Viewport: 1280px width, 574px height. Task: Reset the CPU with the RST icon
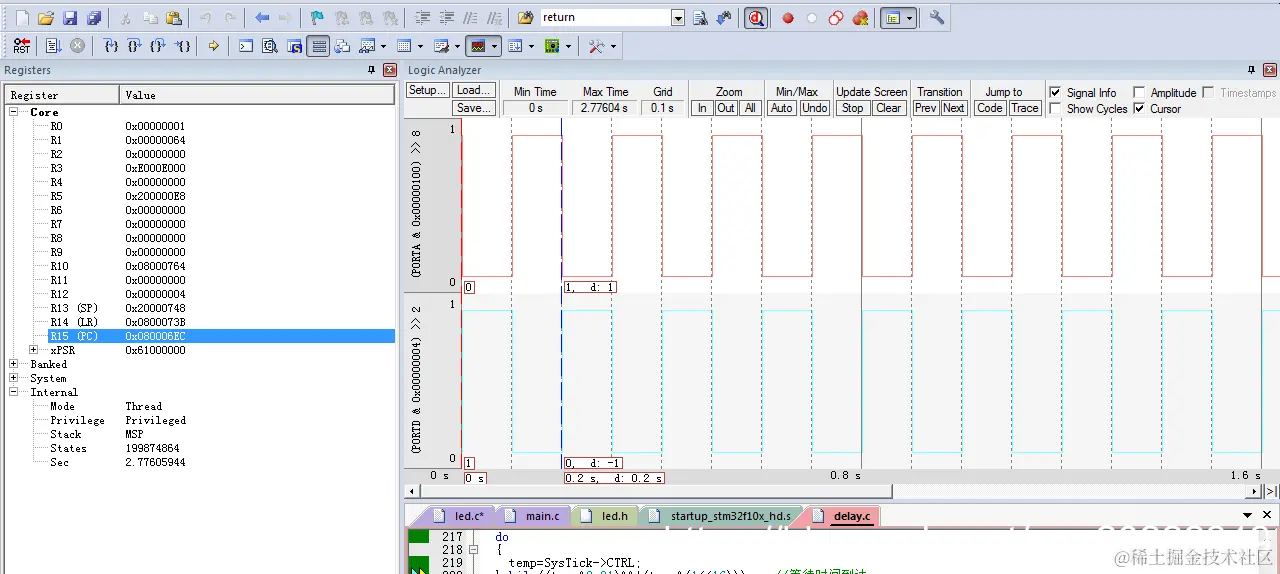click(x=22, y=46)
